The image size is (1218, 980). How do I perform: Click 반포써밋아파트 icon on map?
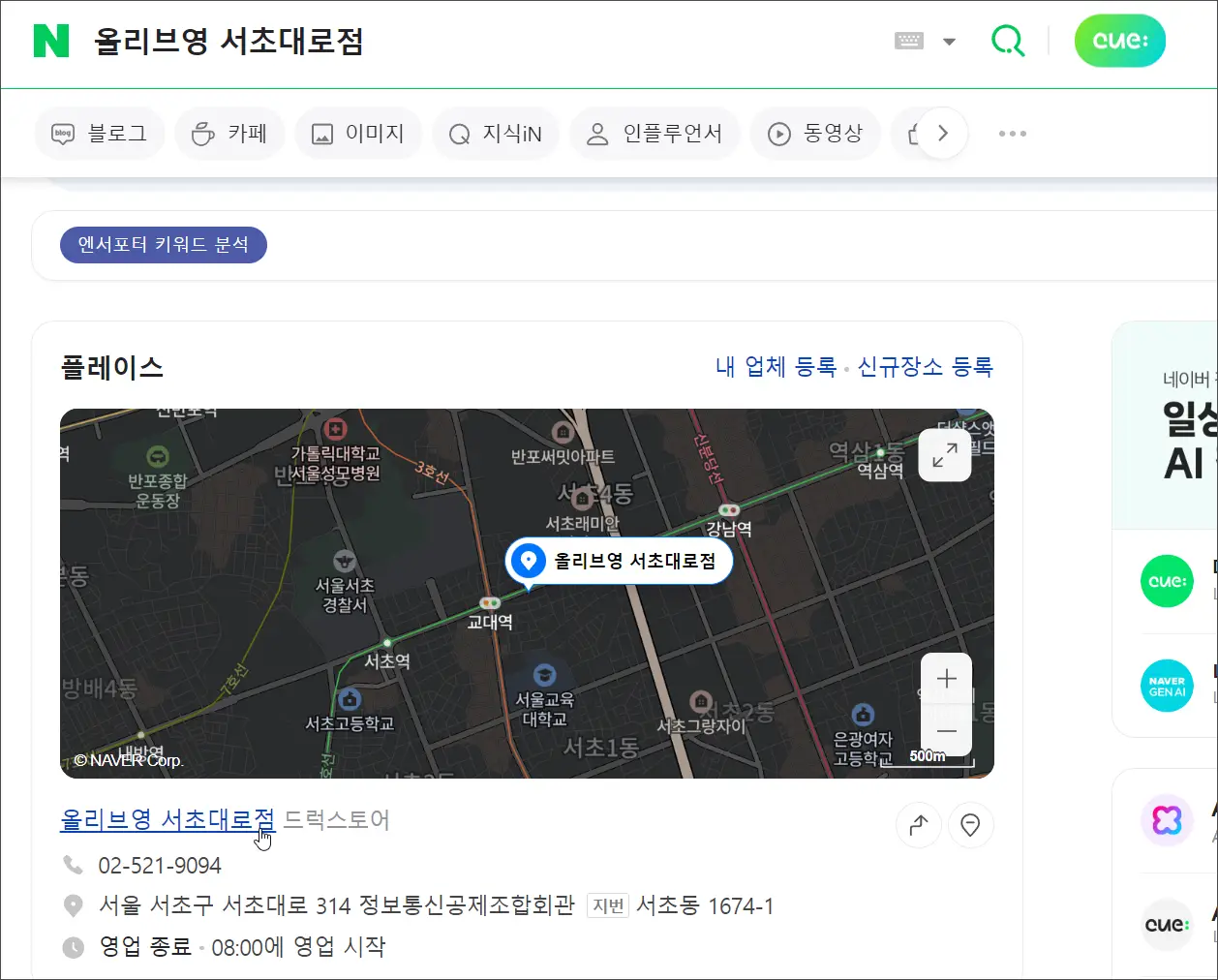pyautogui.click(x=563, y=432)
